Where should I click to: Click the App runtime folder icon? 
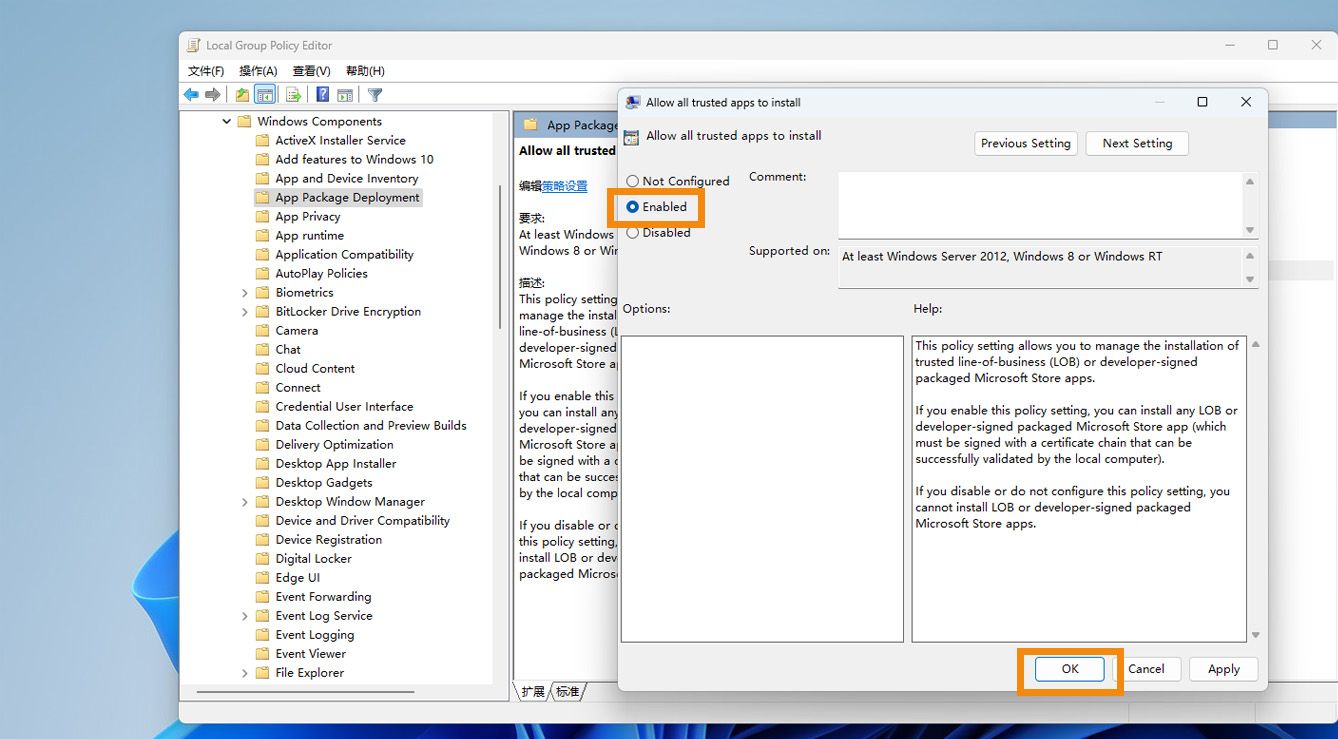262,235
